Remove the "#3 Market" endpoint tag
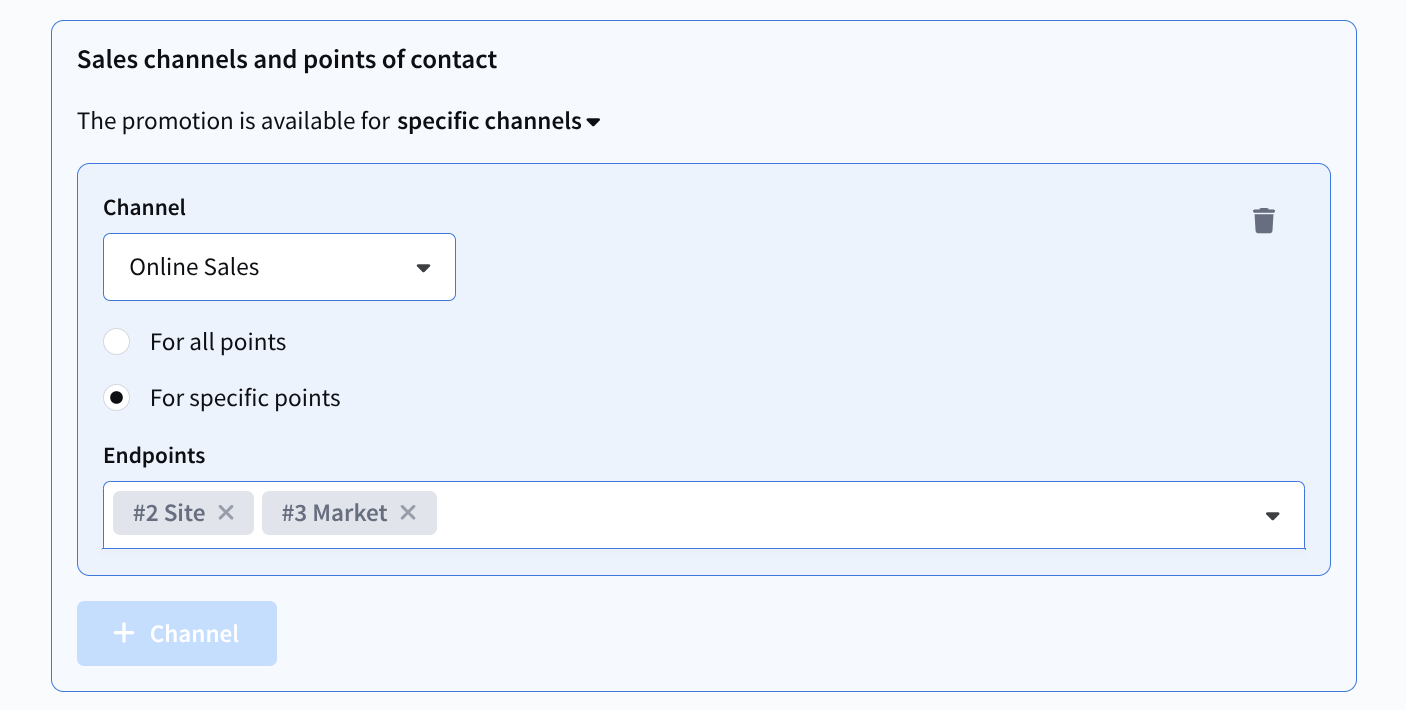Image resolution: width=1406 pixels, height=710 pixels. [x=408, y=513]
